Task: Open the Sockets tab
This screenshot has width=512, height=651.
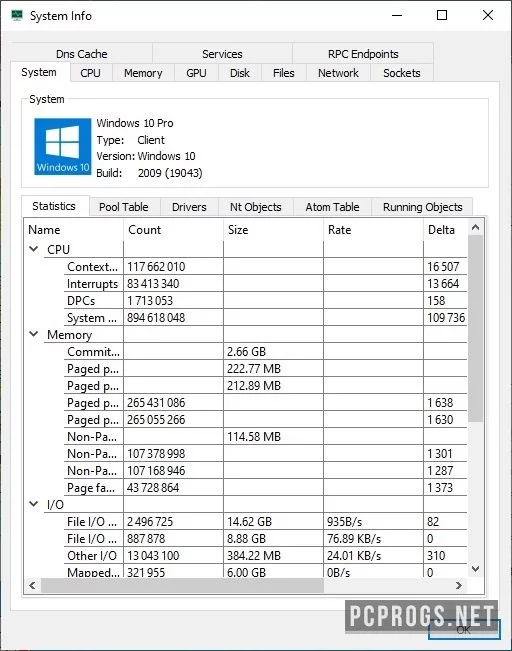Action: tap(402, 73)
